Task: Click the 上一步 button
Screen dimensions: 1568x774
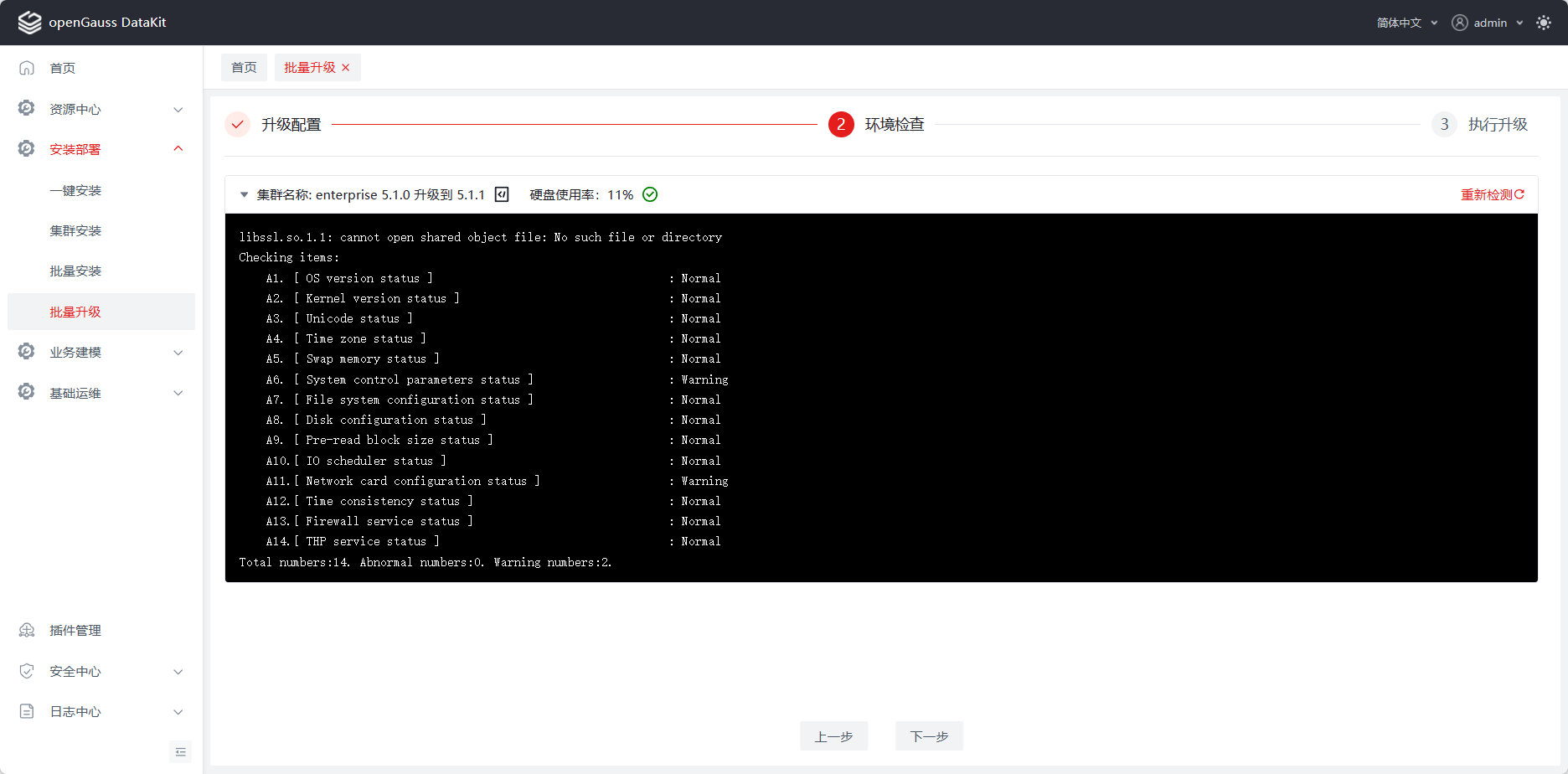Action: pos(833,736)
